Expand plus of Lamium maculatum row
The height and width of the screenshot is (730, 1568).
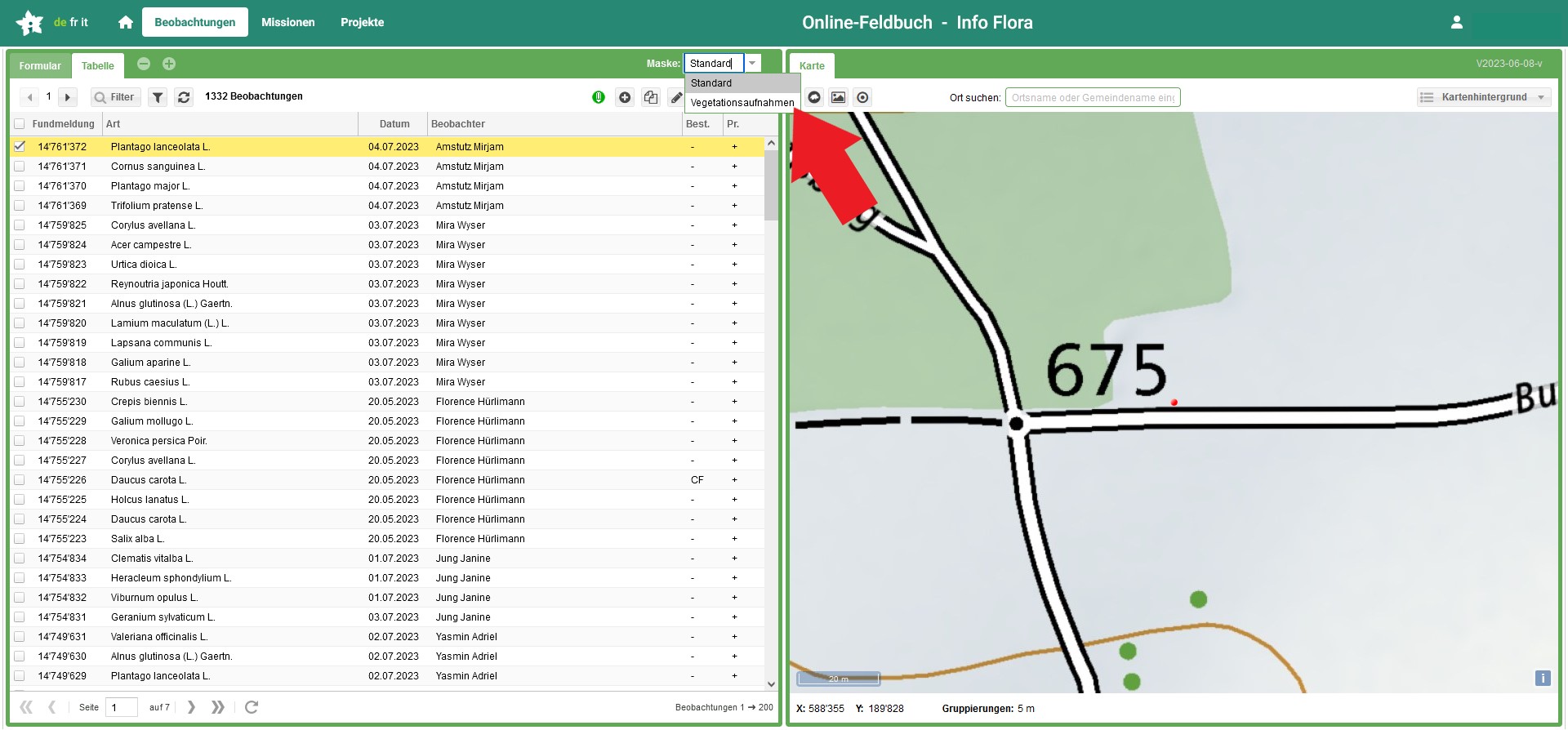pyautogui.click(x=734, y=323)
